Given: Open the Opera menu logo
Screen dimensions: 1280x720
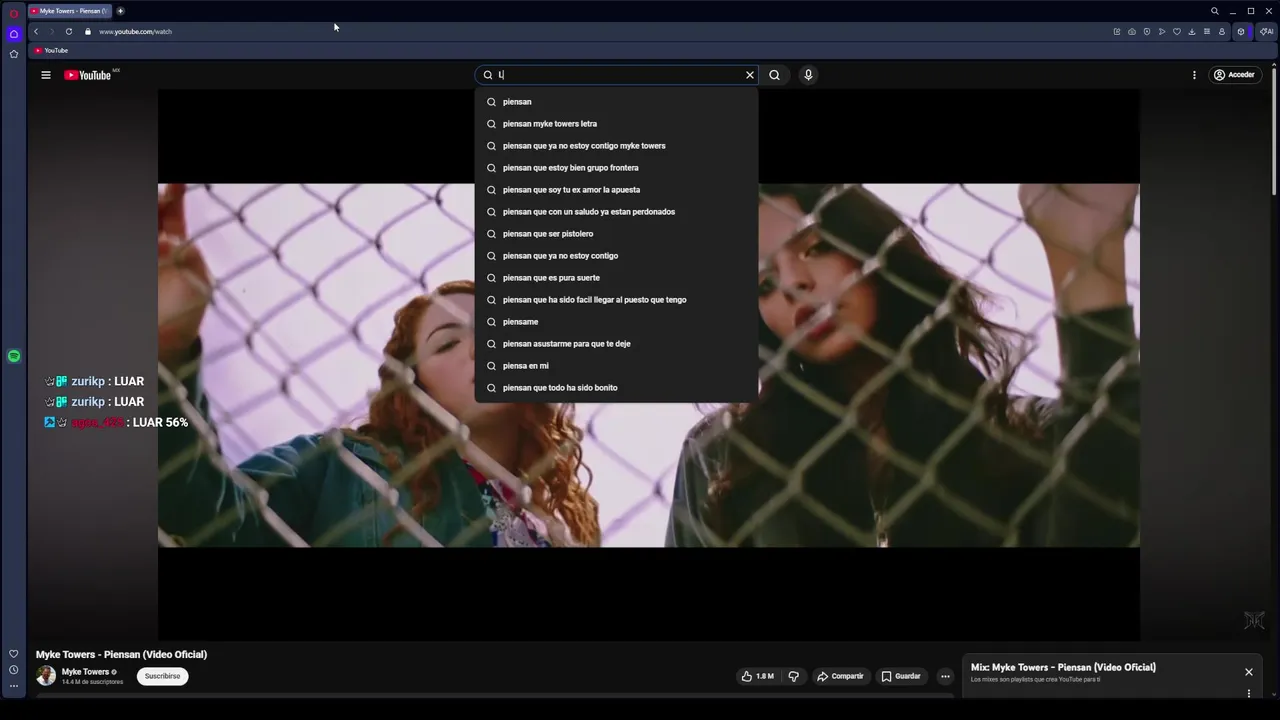Looking at the screenshot, I should 13,13.
